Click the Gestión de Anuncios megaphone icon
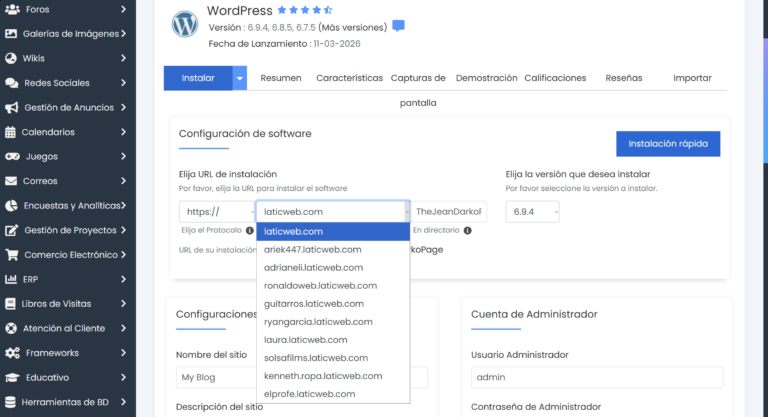This screenshot has height=417, width=768. click(12, 107)
